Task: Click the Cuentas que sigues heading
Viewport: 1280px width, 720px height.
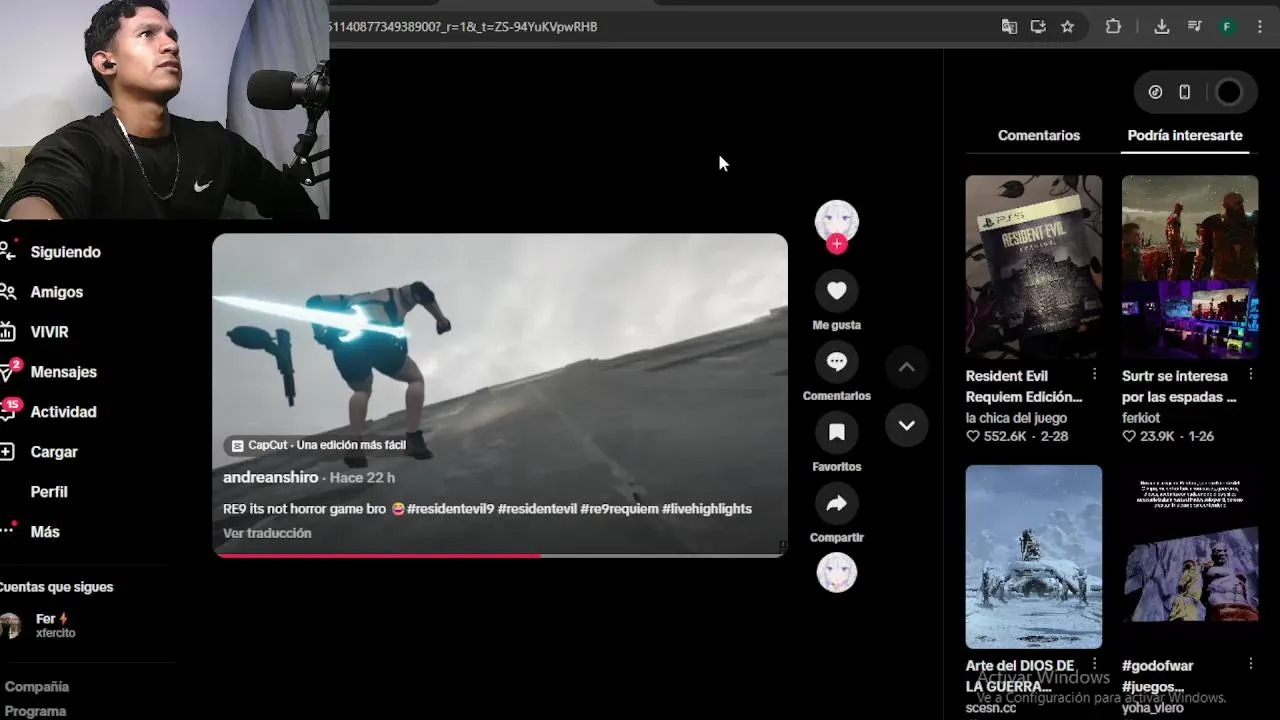Action: coord(56,587)
